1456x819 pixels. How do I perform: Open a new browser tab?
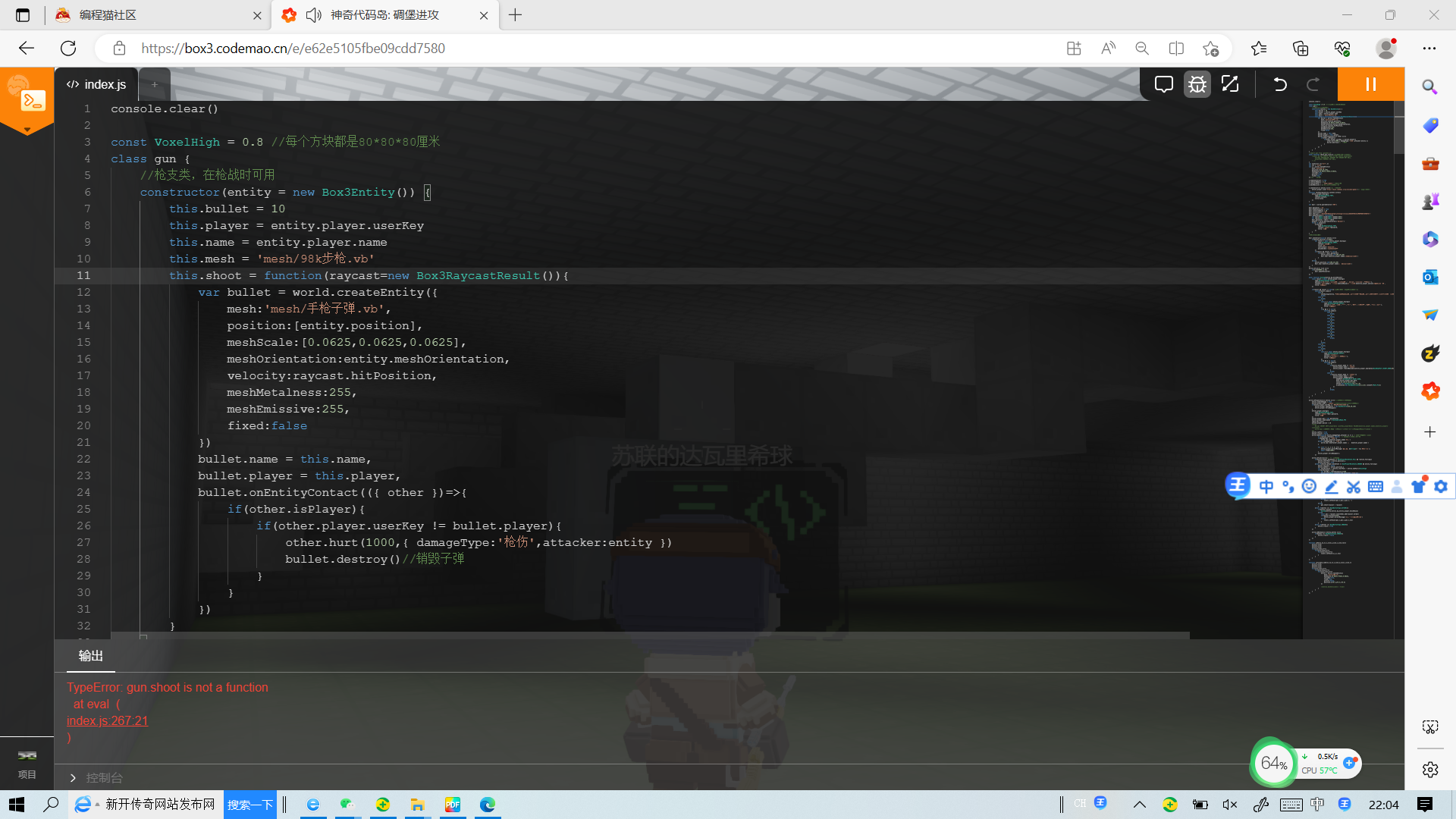point(516,15)
